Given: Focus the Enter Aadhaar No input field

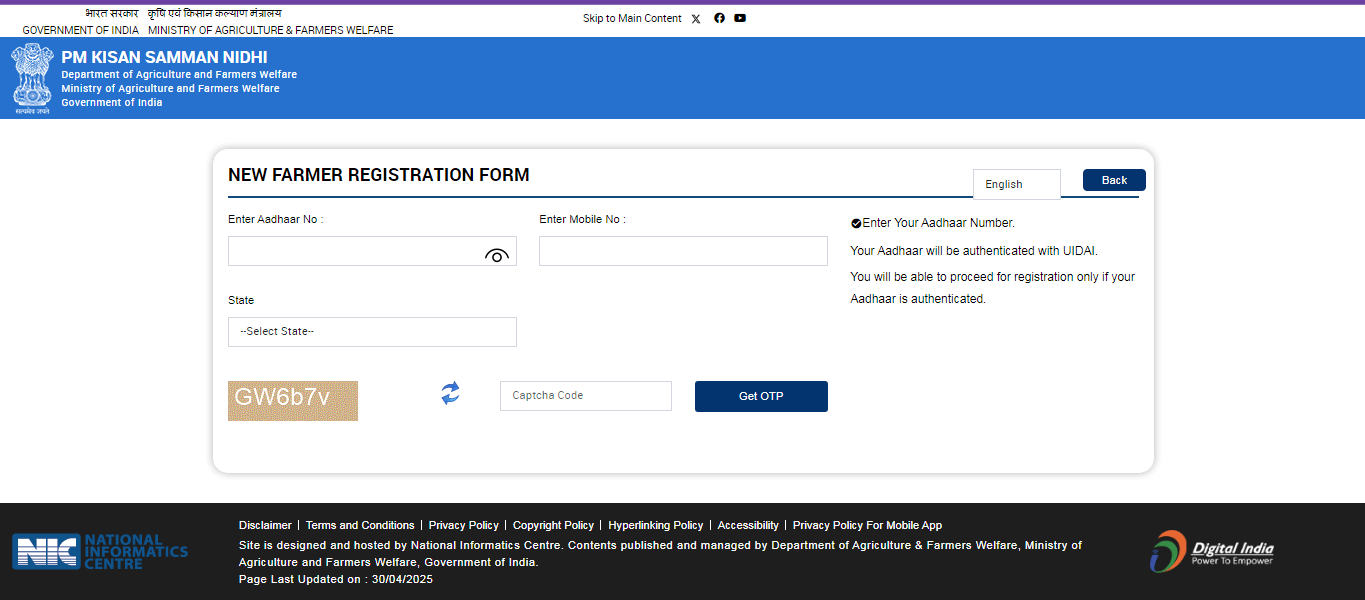Looking at the screenshot, I should (x=372, y=251).
